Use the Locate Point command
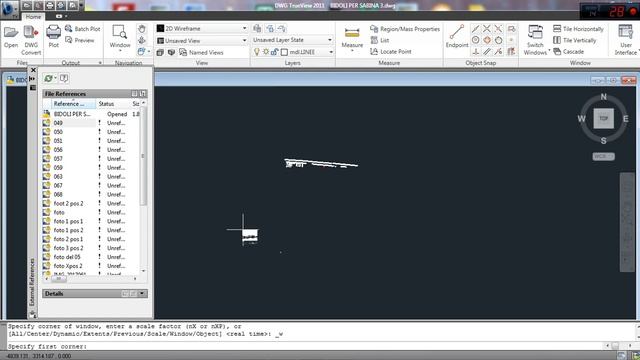Screen dimensions: 640x360 391,51
